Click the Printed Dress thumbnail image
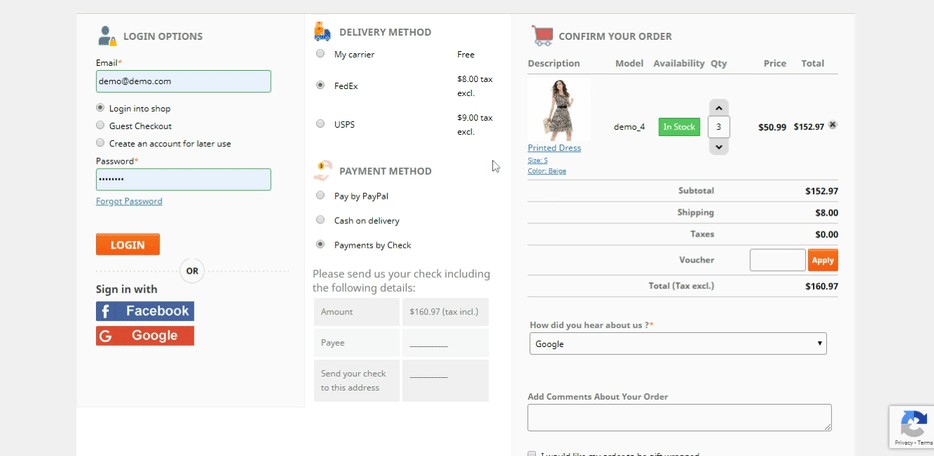Viewport: 934px width, 456px height. click(559, 109)
